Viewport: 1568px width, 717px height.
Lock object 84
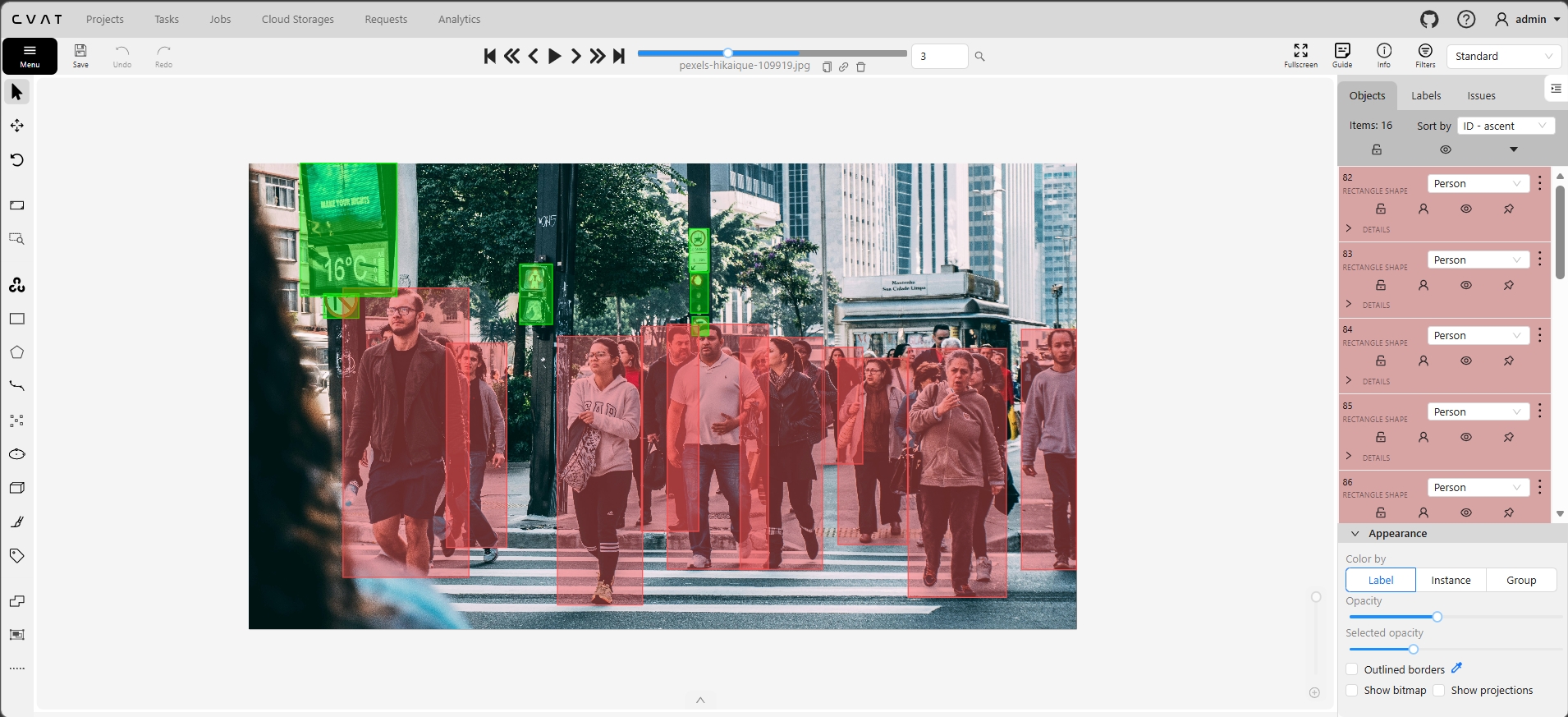pos(1381,361)
